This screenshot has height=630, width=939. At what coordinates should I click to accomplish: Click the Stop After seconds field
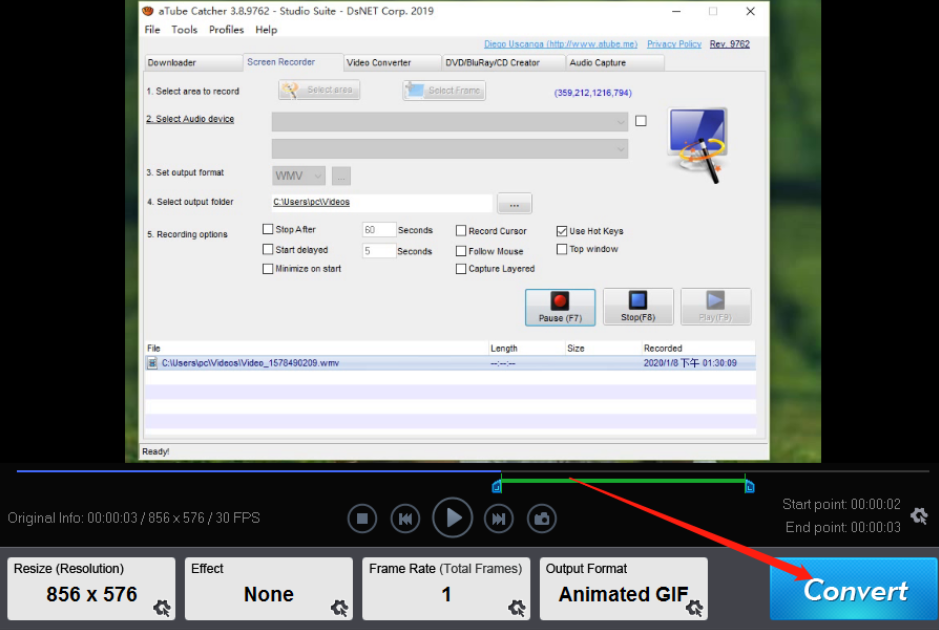click(378, 230)
